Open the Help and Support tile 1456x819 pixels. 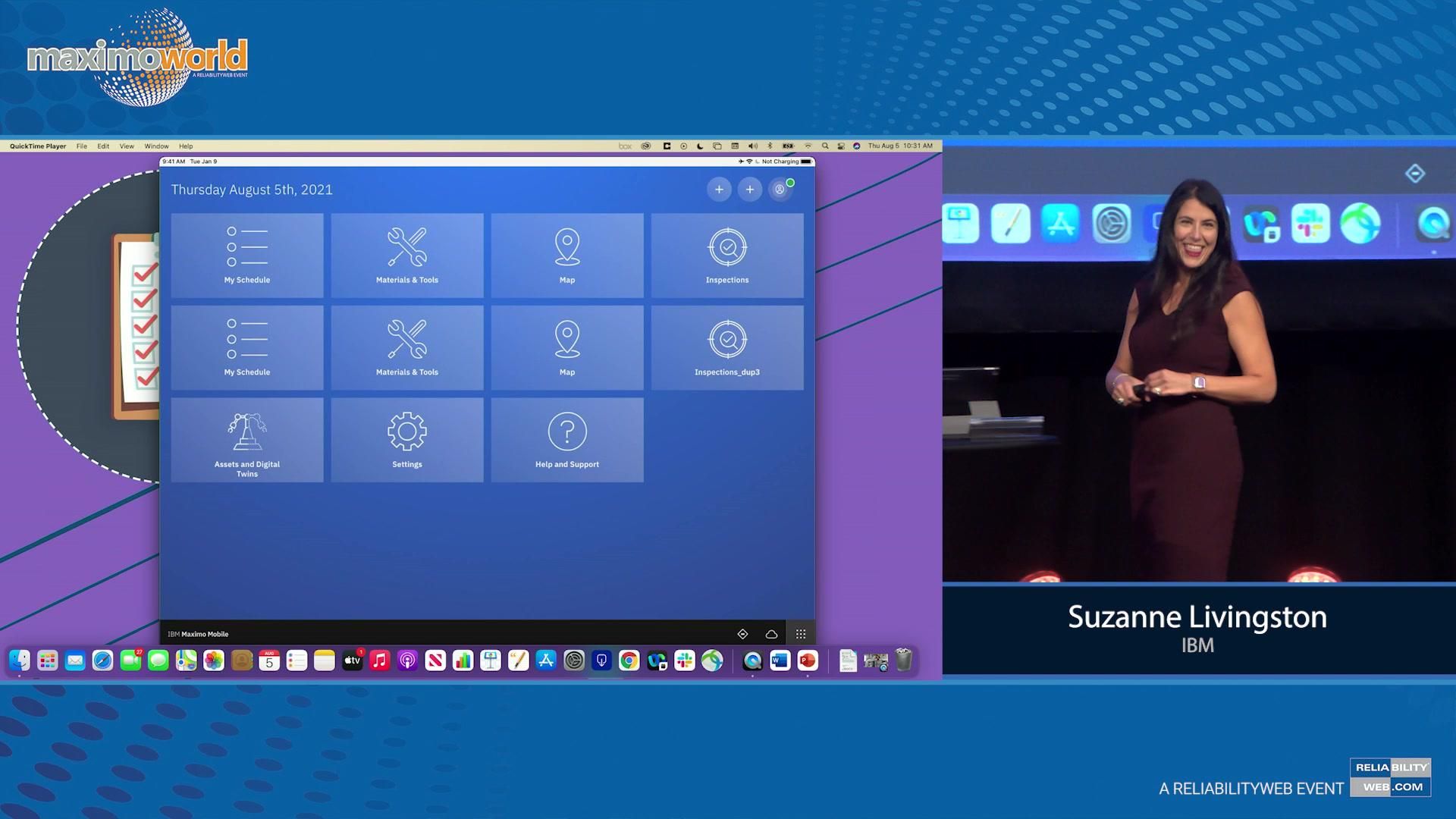point(566,440)
